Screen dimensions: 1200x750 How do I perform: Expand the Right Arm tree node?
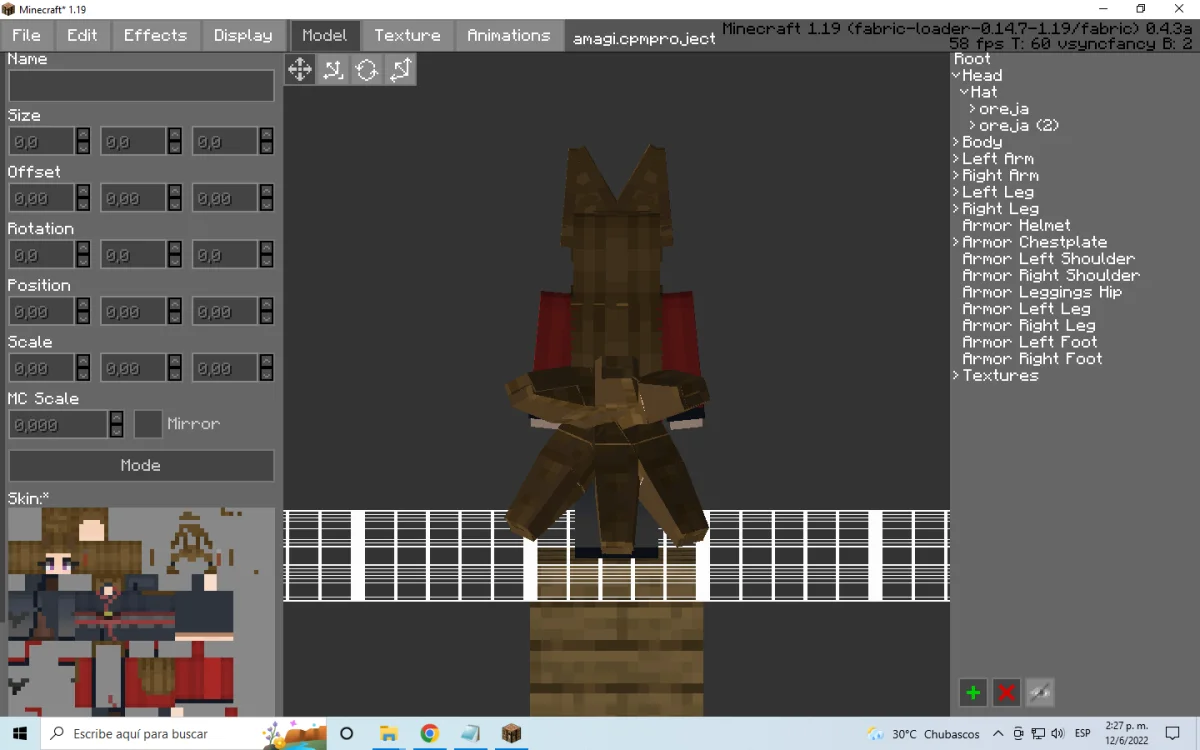[x=956, y=175]
